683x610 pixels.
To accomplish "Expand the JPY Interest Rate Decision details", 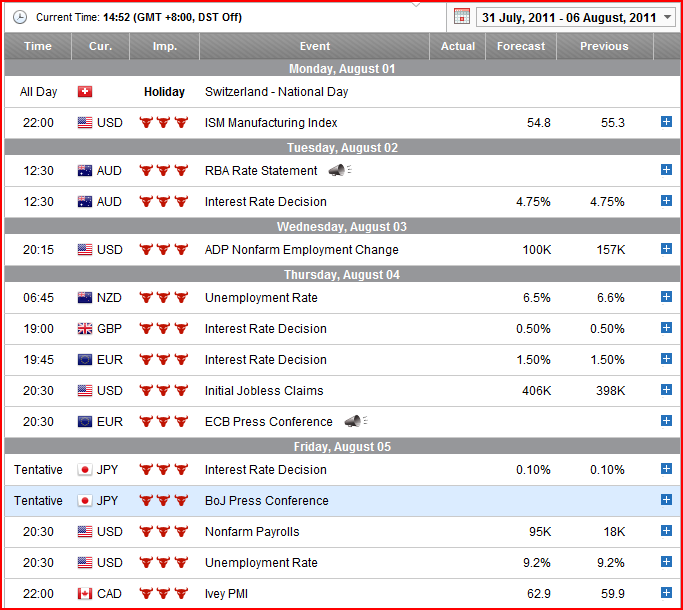I will pyautogui.click(x=666, y=469).
